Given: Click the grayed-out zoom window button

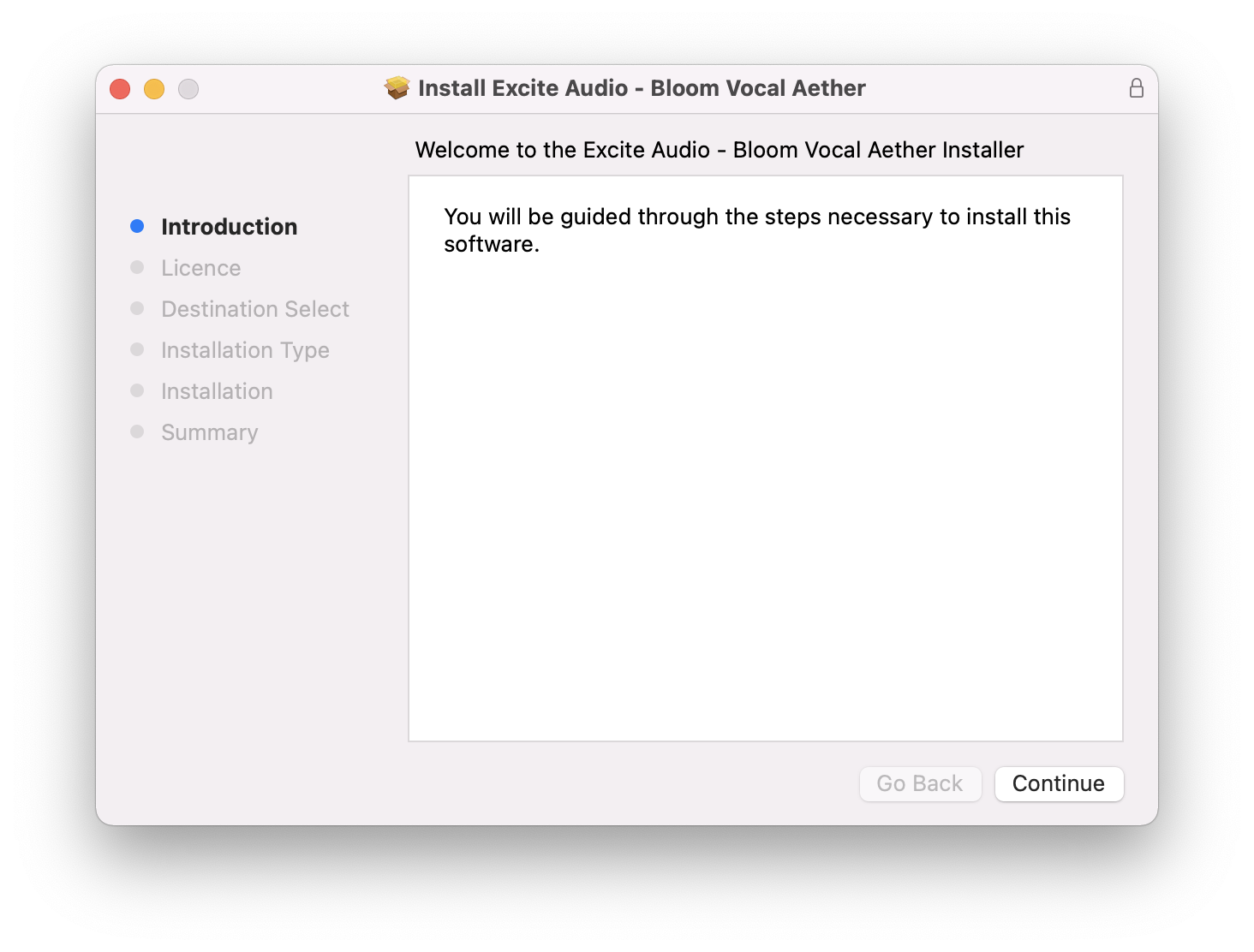Looking at the screenshot, I should 188,89.
